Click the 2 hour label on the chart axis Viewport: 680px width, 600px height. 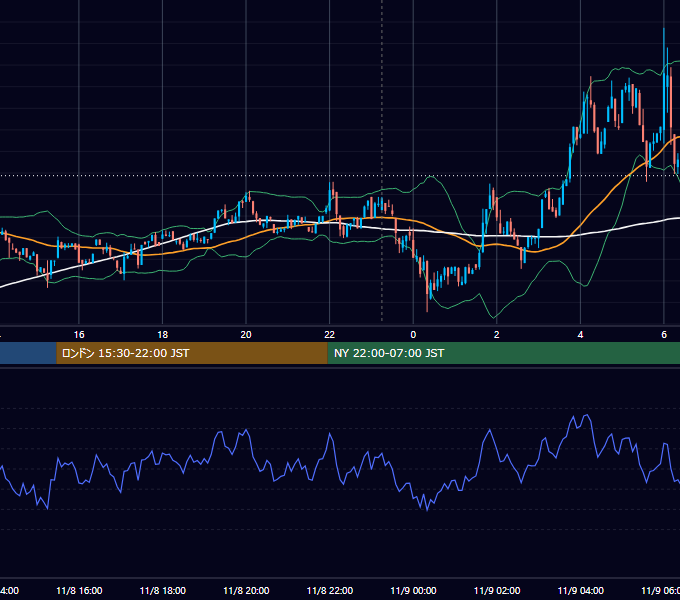497,335
